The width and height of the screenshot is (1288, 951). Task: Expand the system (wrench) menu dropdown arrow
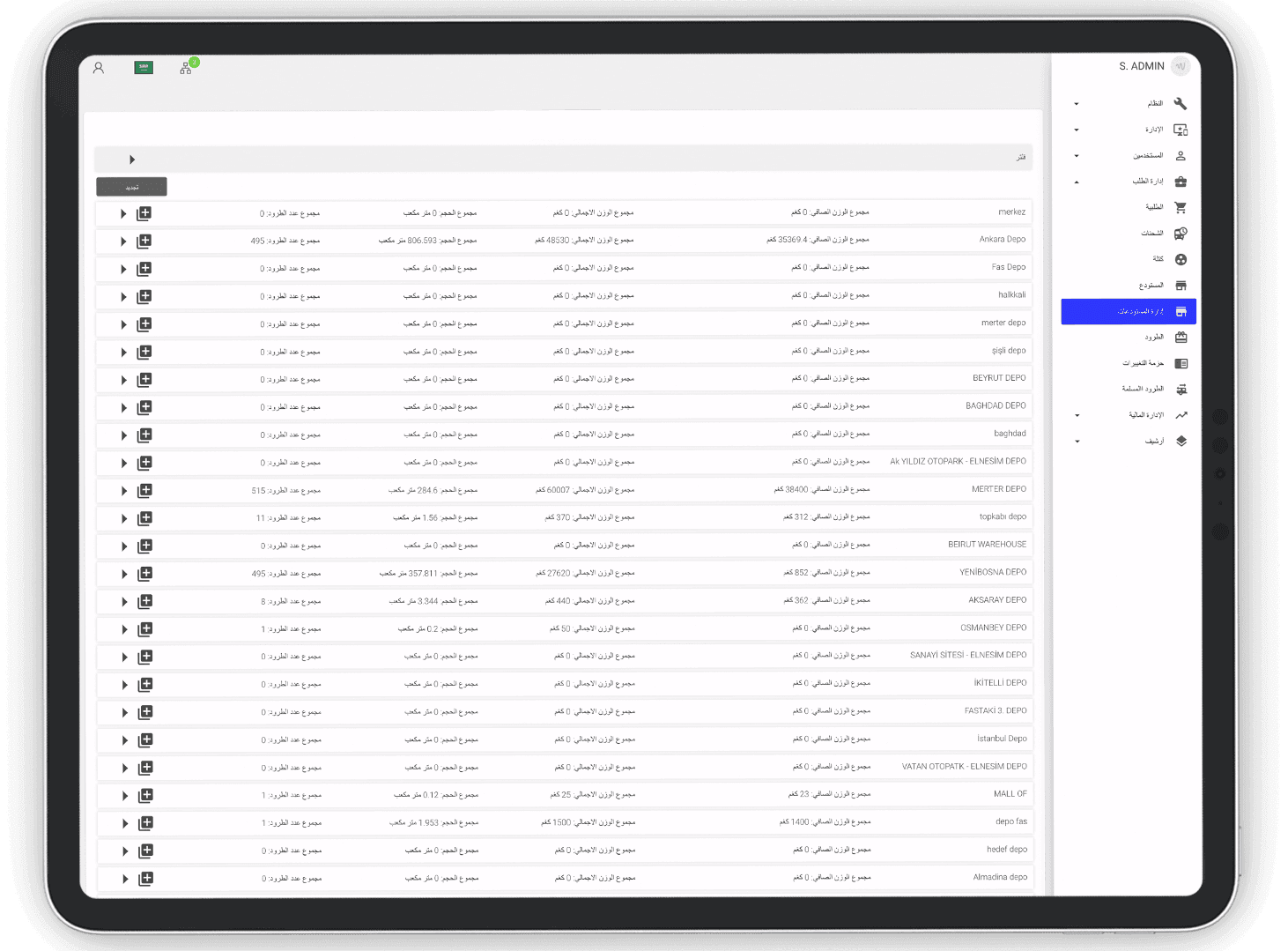[x=1077, y=104]
